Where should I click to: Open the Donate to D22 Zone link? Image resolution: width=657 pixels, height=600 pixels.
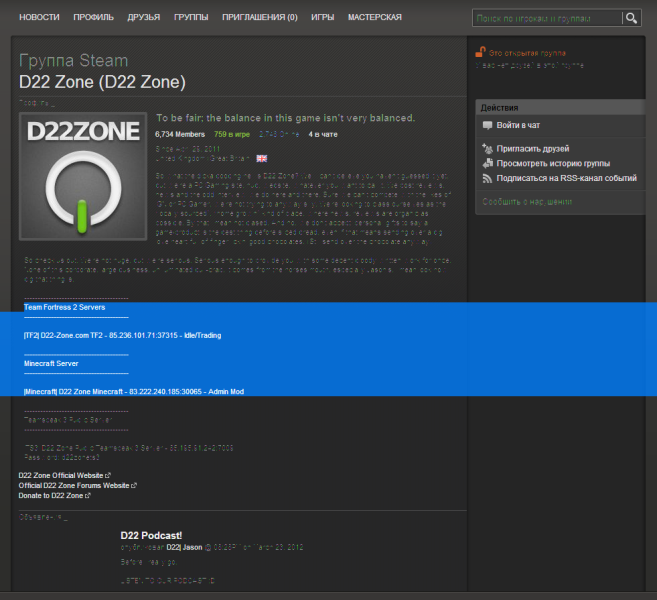pos(51,495)
